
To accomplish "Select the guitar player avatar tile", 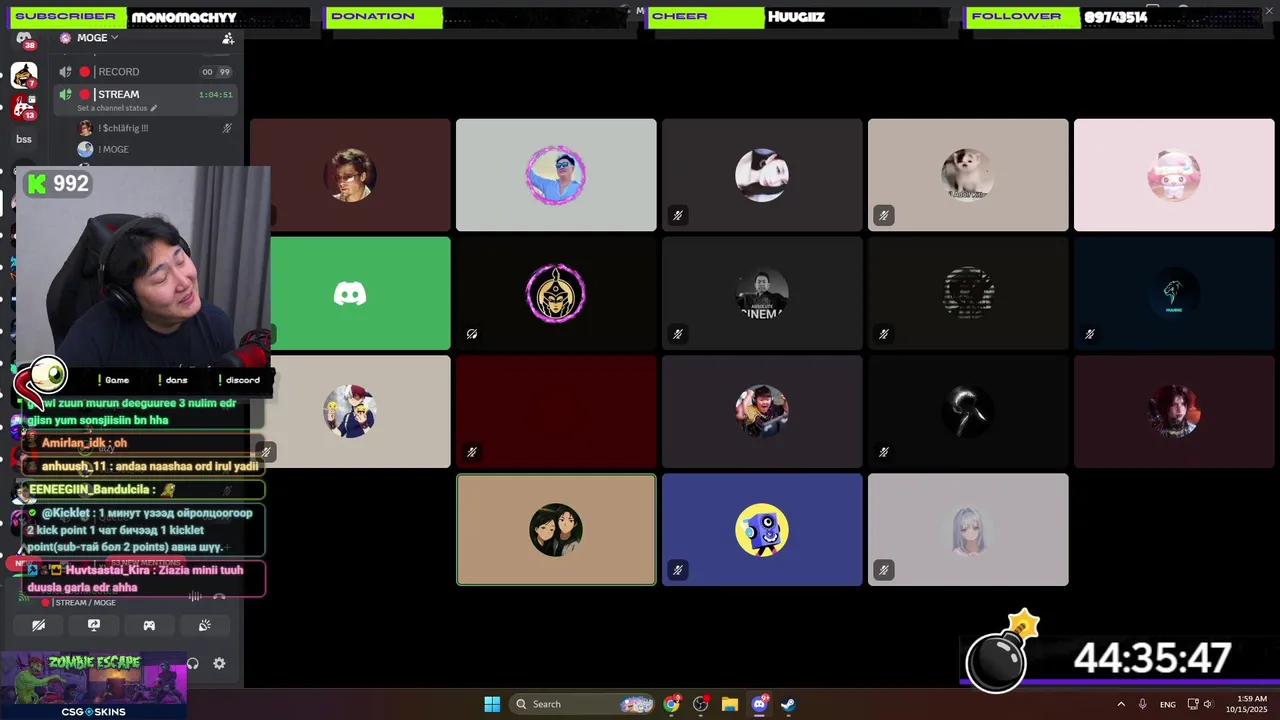I will pos(762,411).
